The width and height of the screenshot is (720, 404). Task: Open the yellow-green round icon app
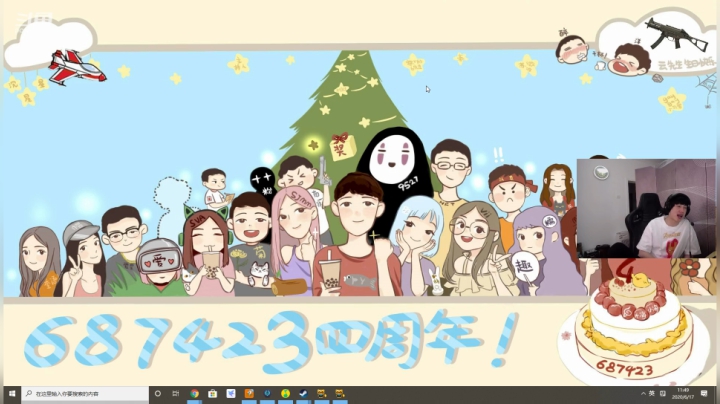coord(285,393)
